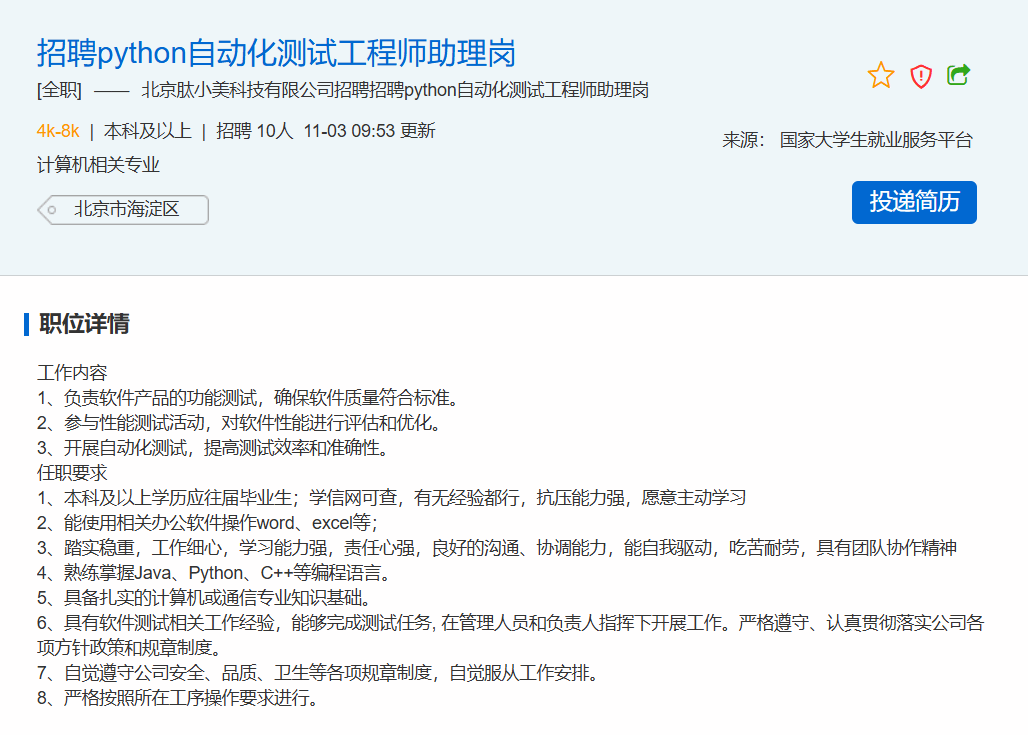
Task: Click the requirement line mentioning word、excel
Action: 207,522
